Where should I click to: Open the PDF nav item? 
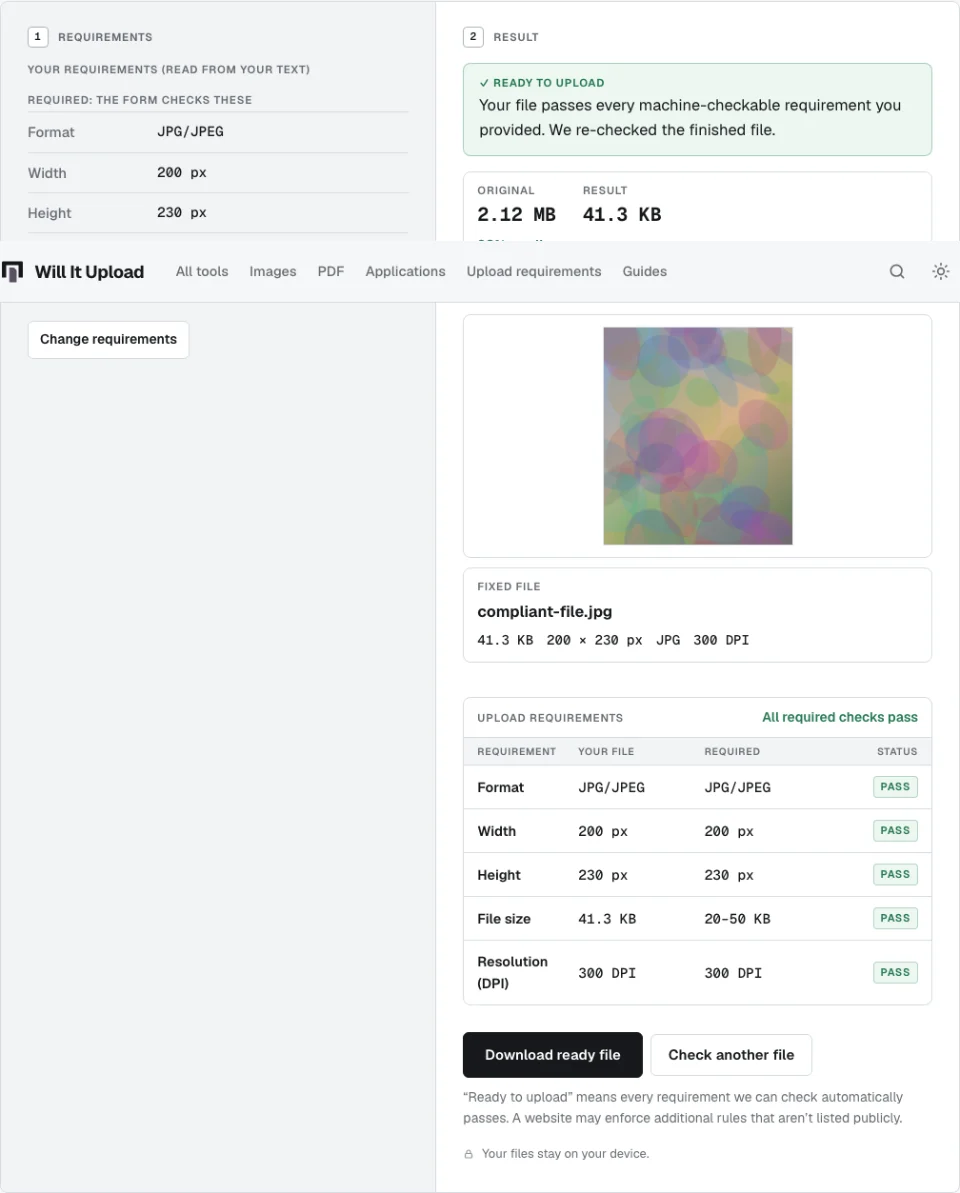coord(331,272)
